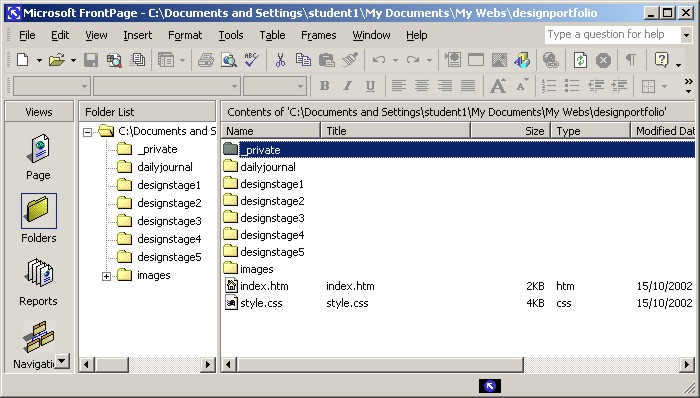Click the Insert Table icon
This screenshot has width=700, height=398.
(x=476, y=60)
